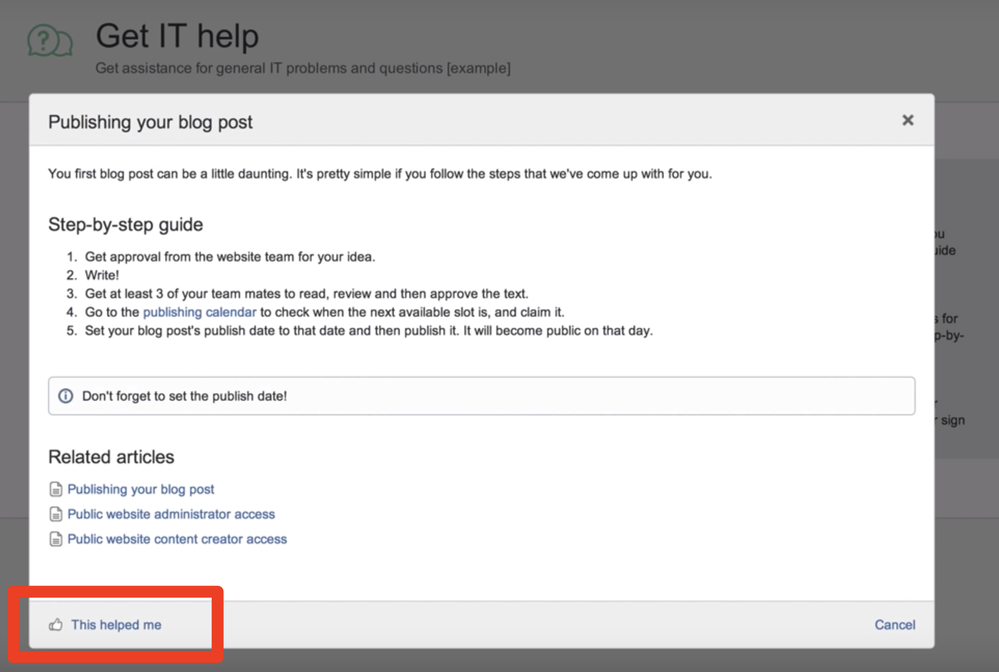Click the Don't forget to set publish date note
Viewport: 999px width, 672px height.
click(x=482, y=396)
